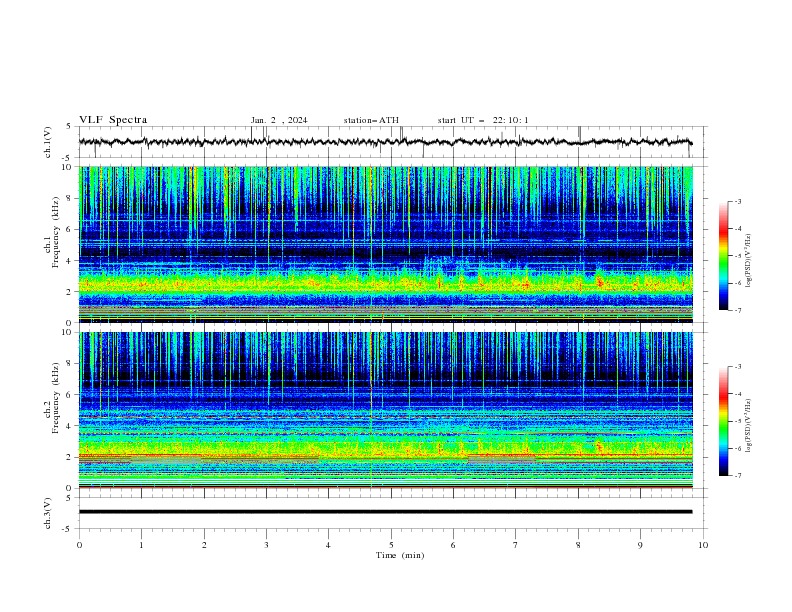Image resolution: width=792 pixels, height=612 pixels.
Task: Click the "-7" tick on lower colorbar
Action: click(737, 476)
